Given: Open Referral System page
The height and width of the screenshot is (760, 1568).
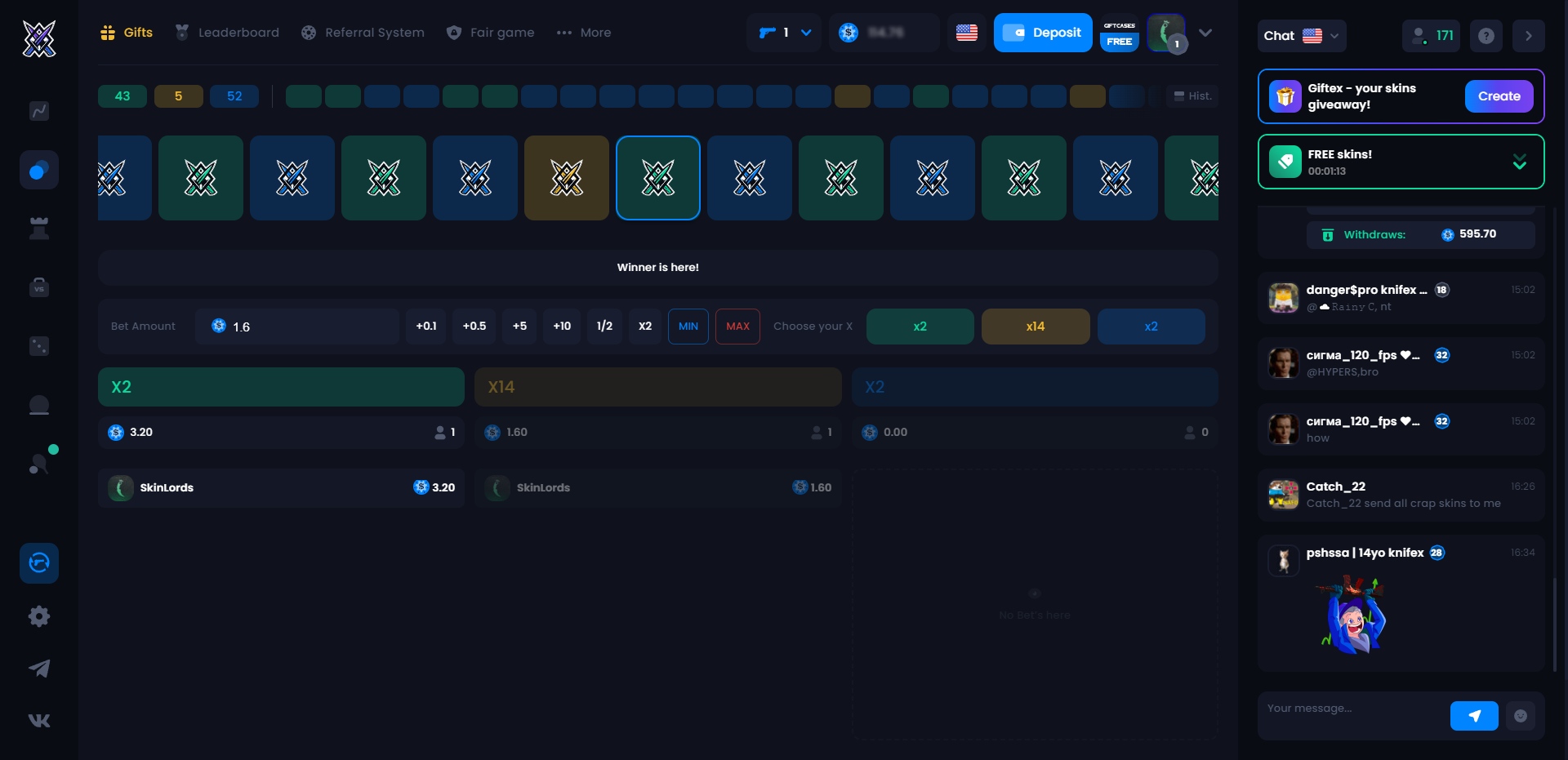Looking at the screenshot, I should coord(363,33).
